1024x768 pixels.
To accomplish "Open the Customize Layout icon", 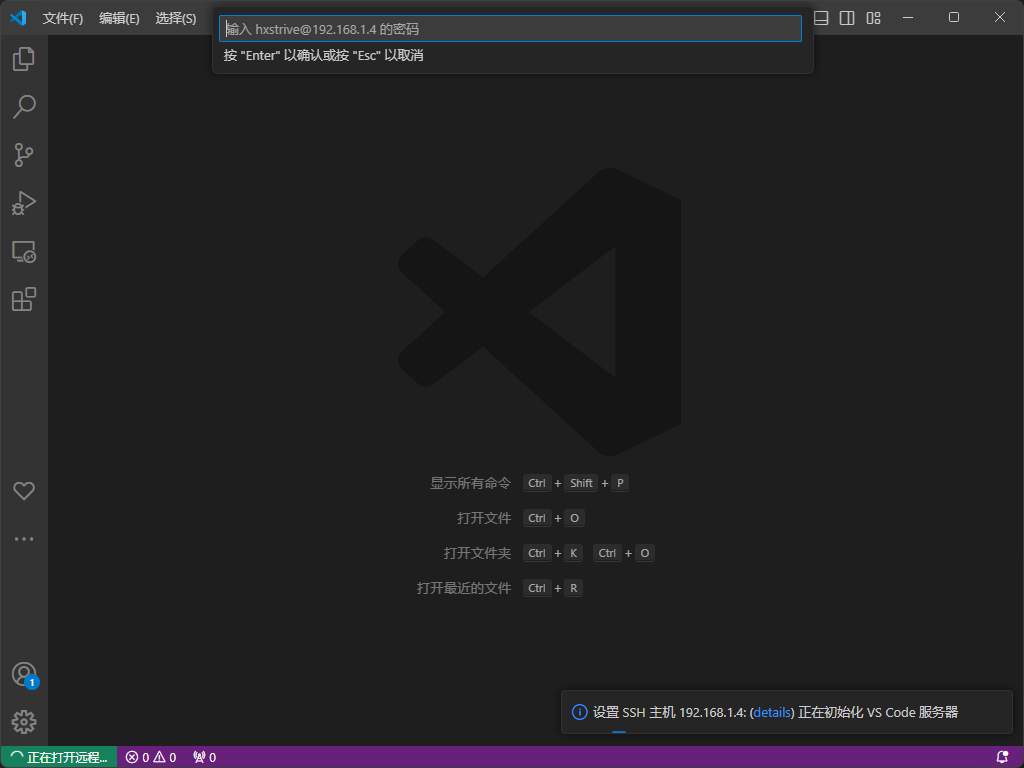I will (873, 18).
